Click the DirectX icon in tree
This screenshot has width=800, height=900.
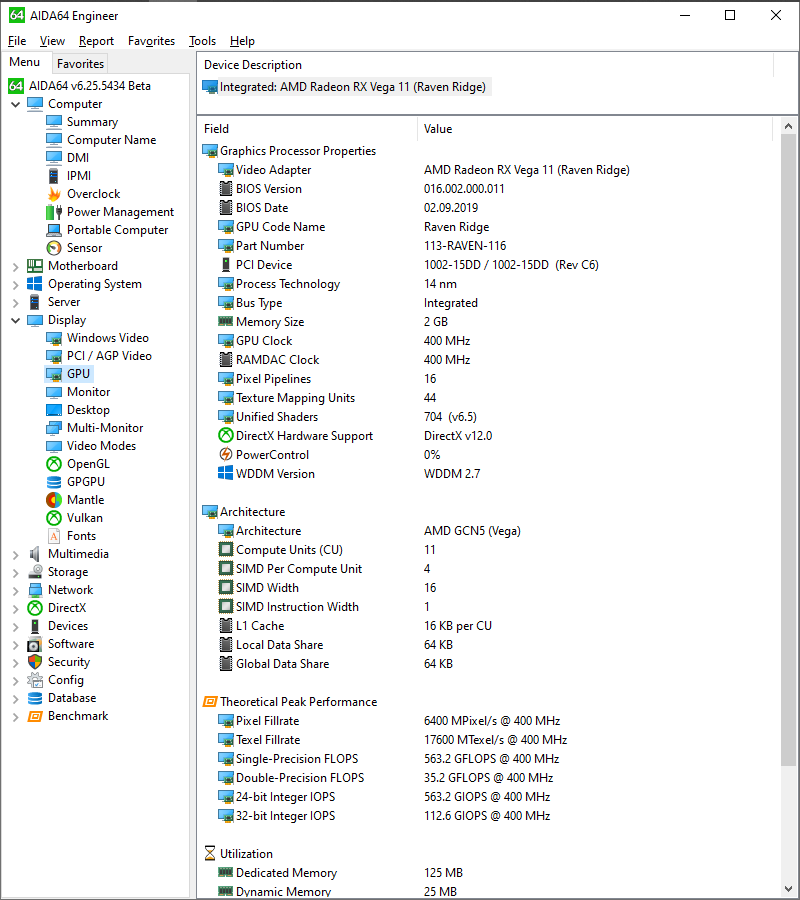tap(35, 608)
